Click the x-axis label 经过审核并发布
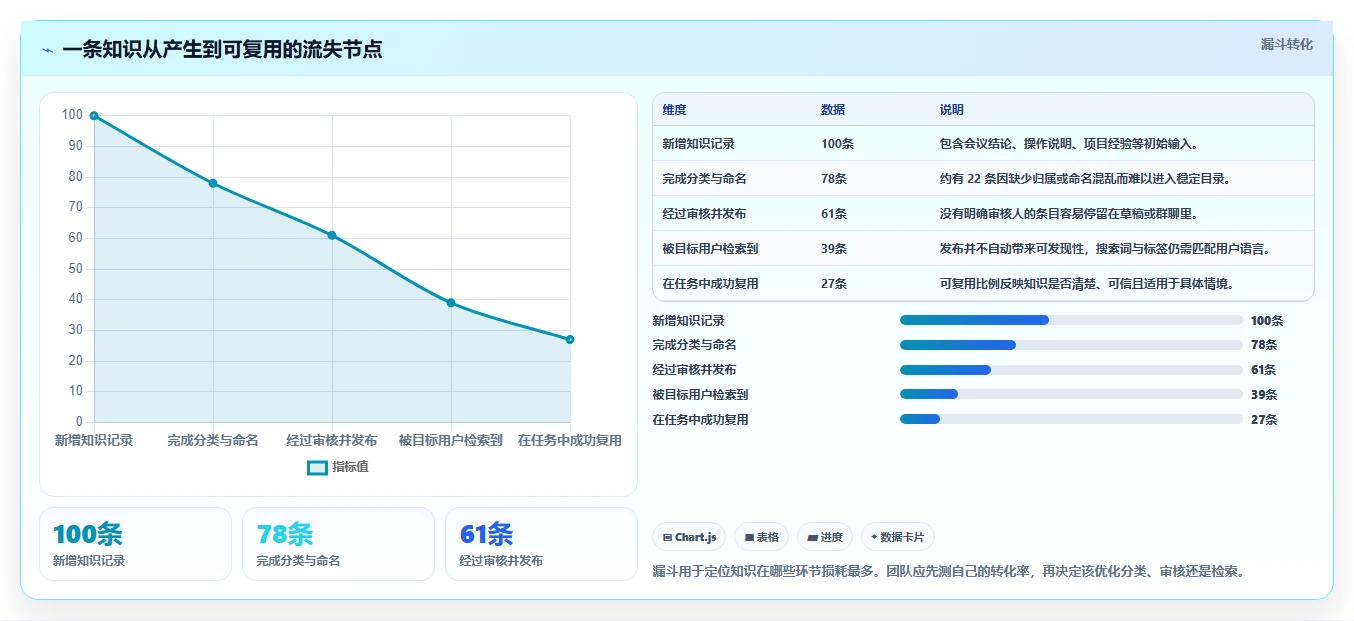 pos(332,441)
